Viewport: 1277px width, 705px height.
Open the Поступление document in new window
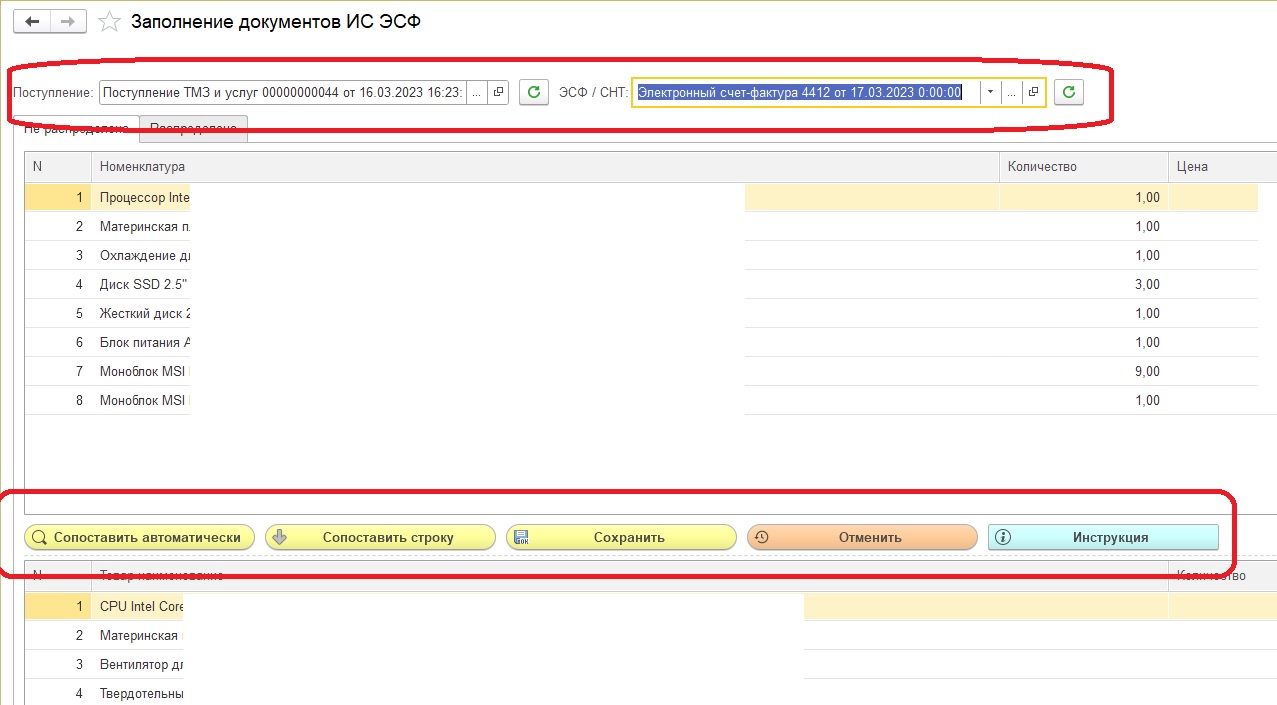tap(499, 92)
